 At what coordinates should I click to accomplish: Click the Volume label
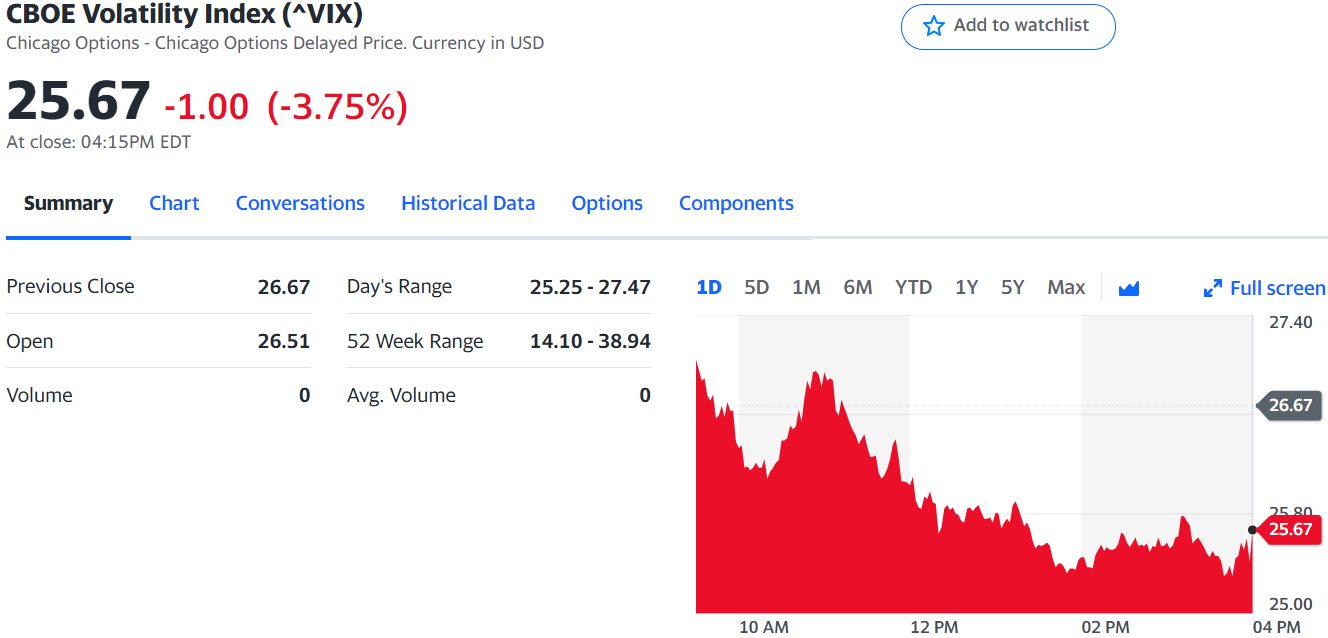point(39,395)
